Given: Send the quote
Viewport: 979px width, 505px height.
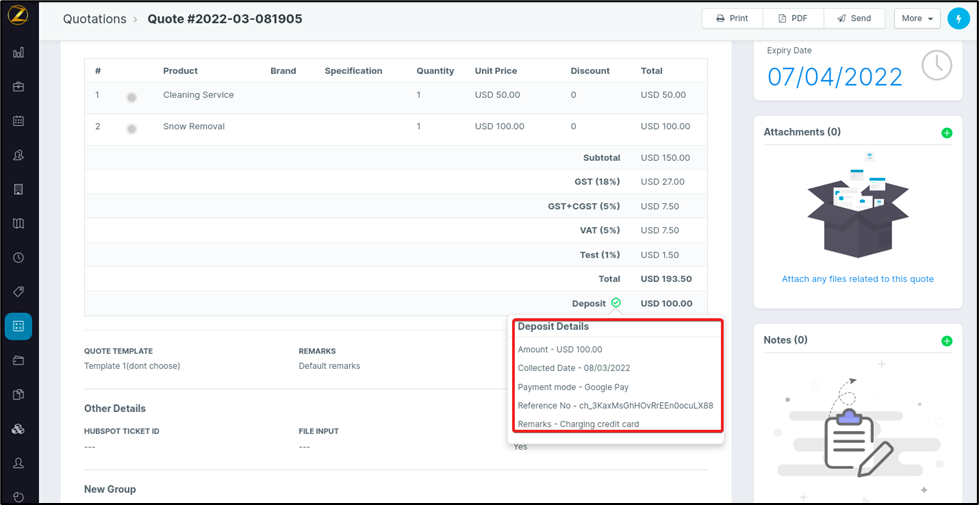Looking at the screenshot, I should (x=854, y=18).
